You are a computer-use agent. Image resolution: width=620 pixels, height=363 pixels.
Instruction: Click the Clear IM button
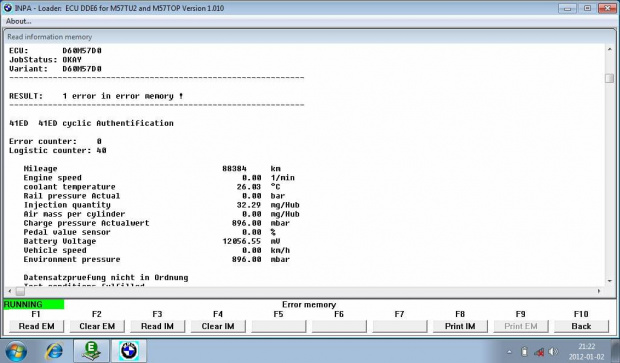218,326
